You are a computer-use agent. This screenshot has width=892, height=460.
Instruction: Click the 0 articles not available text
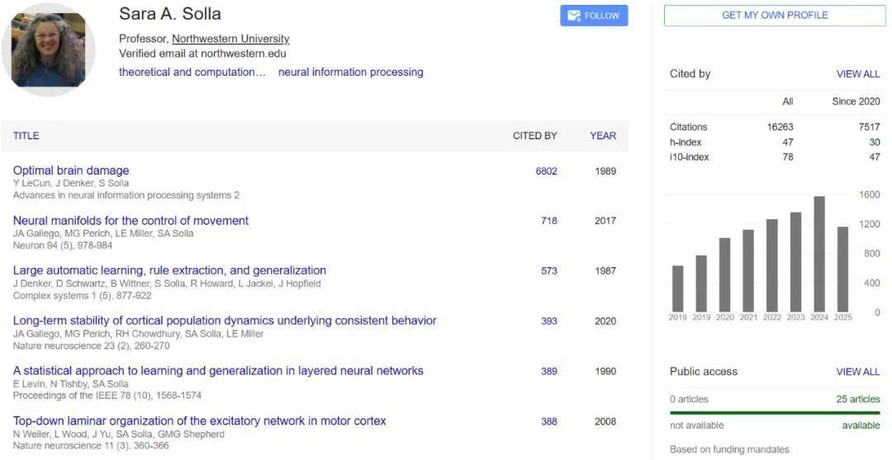pyautogui.click(x=689, y=399)
